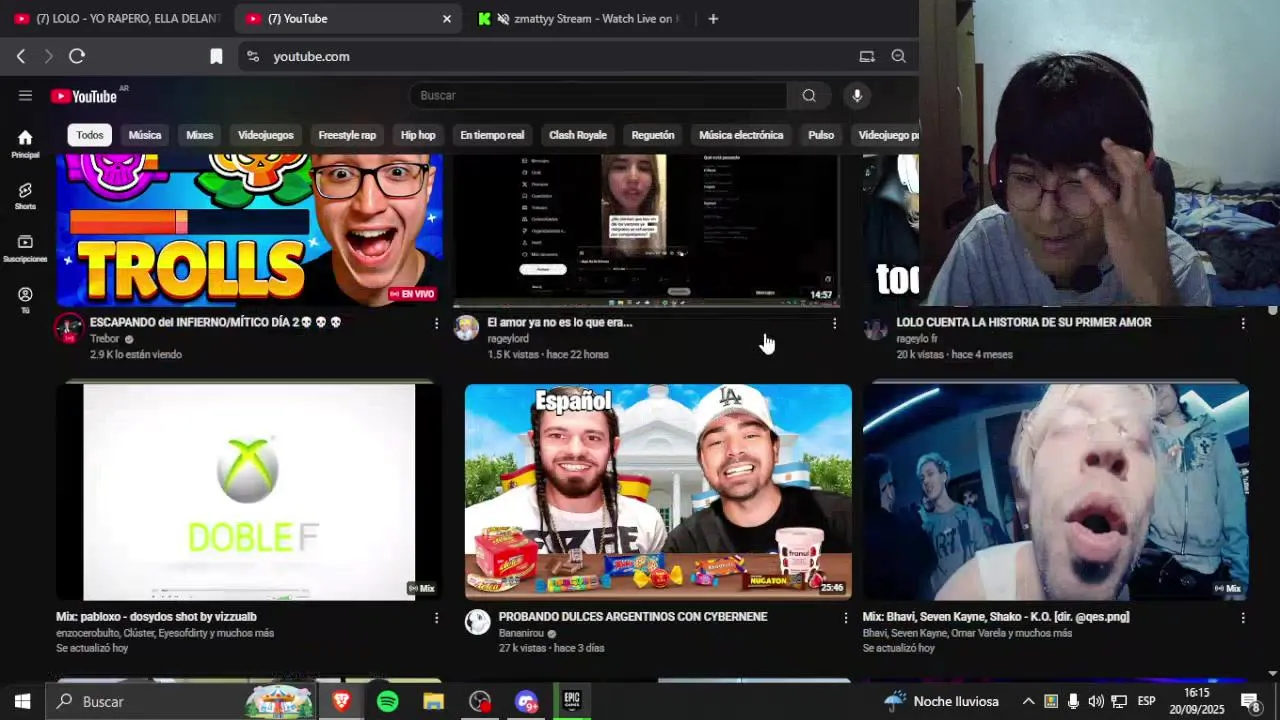Open Epic Games Launcher in taskbar

[572, 701]
